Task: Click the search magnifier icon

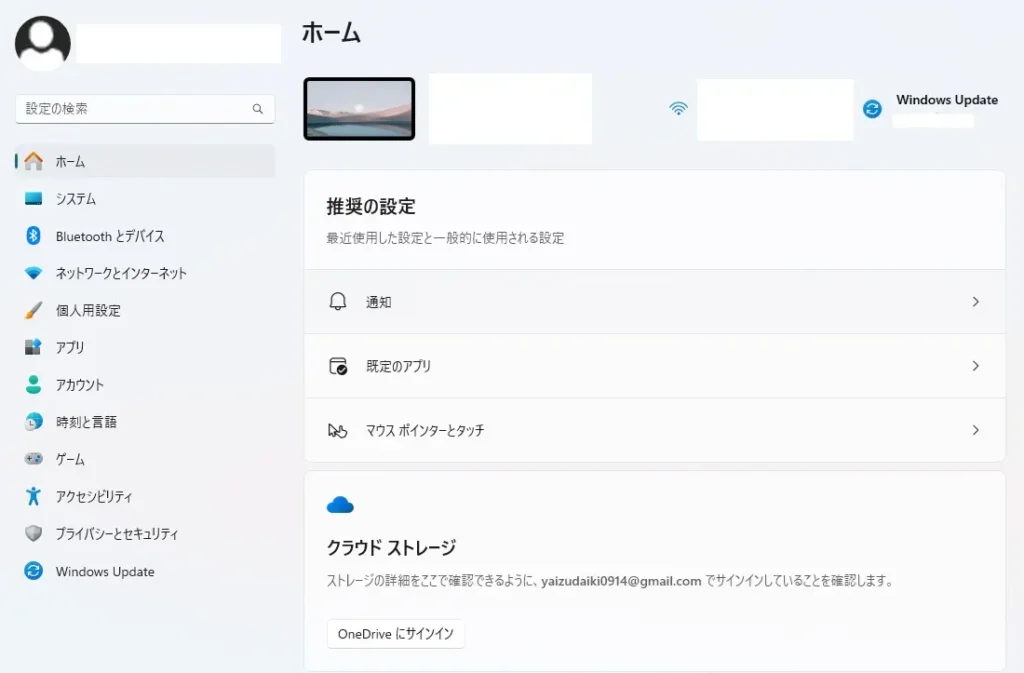Action: pyautogui.click(x=258, y=109)
